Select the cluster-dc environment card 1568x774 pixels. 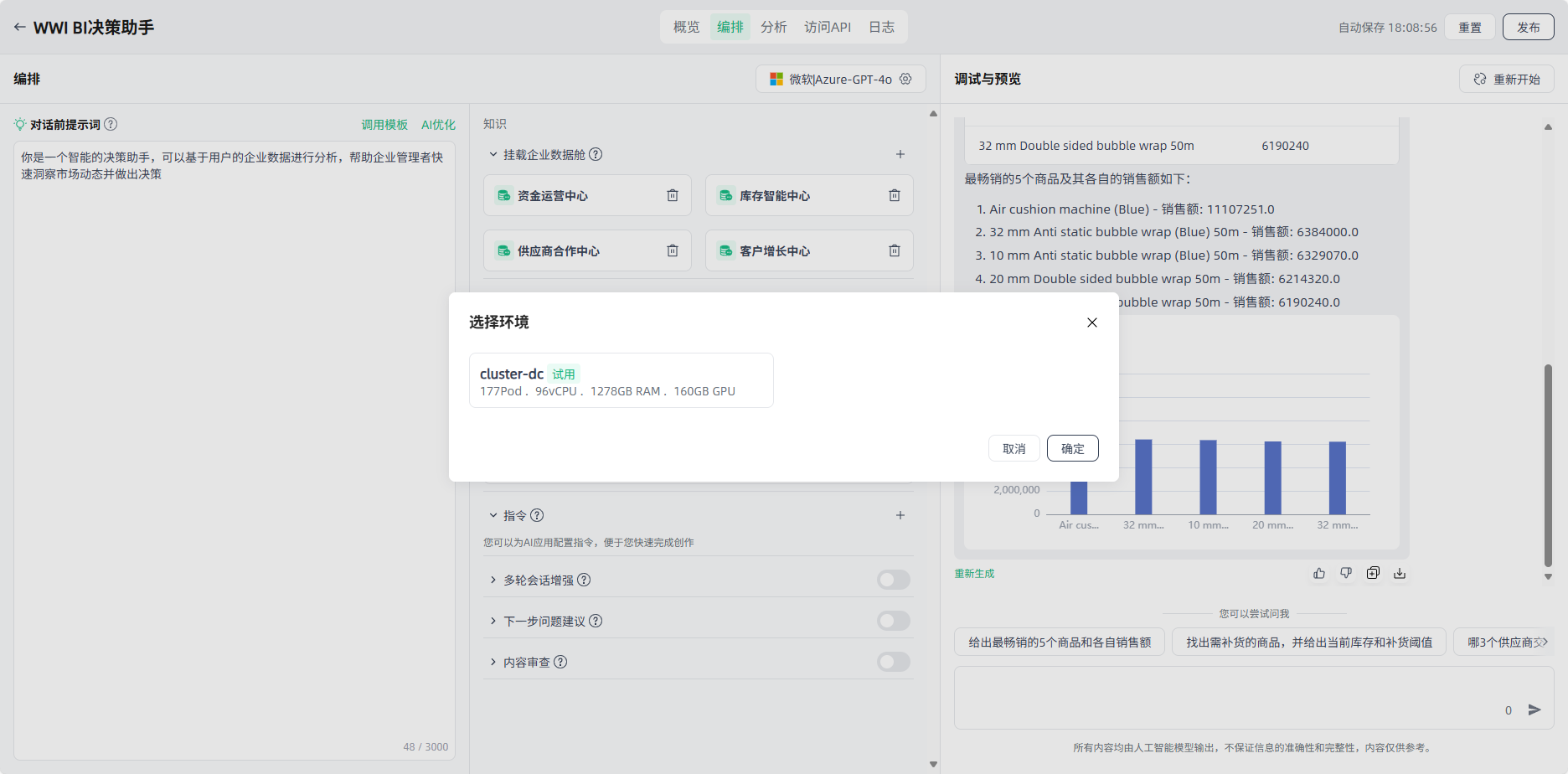tap(622, 380)
